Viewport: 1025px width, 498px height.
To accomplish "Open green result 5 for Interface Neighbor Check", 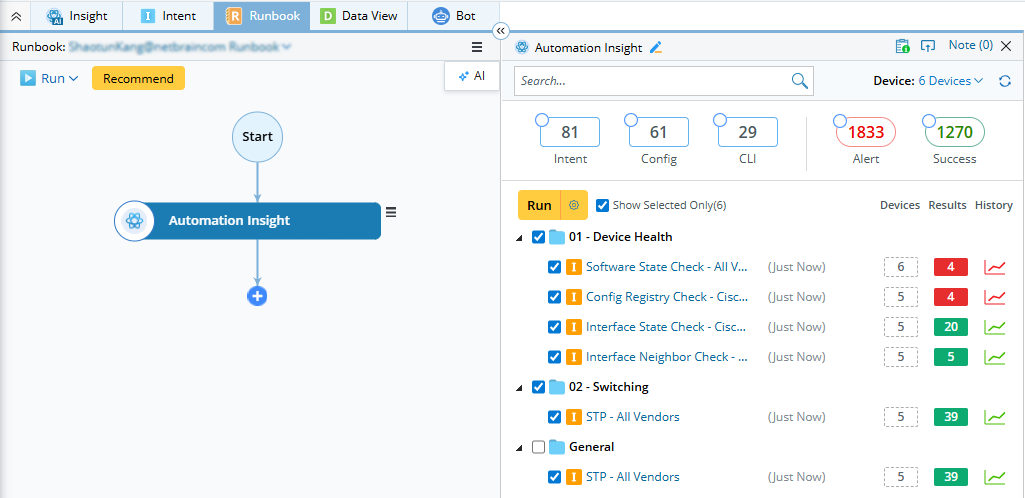I will point(951,357).
